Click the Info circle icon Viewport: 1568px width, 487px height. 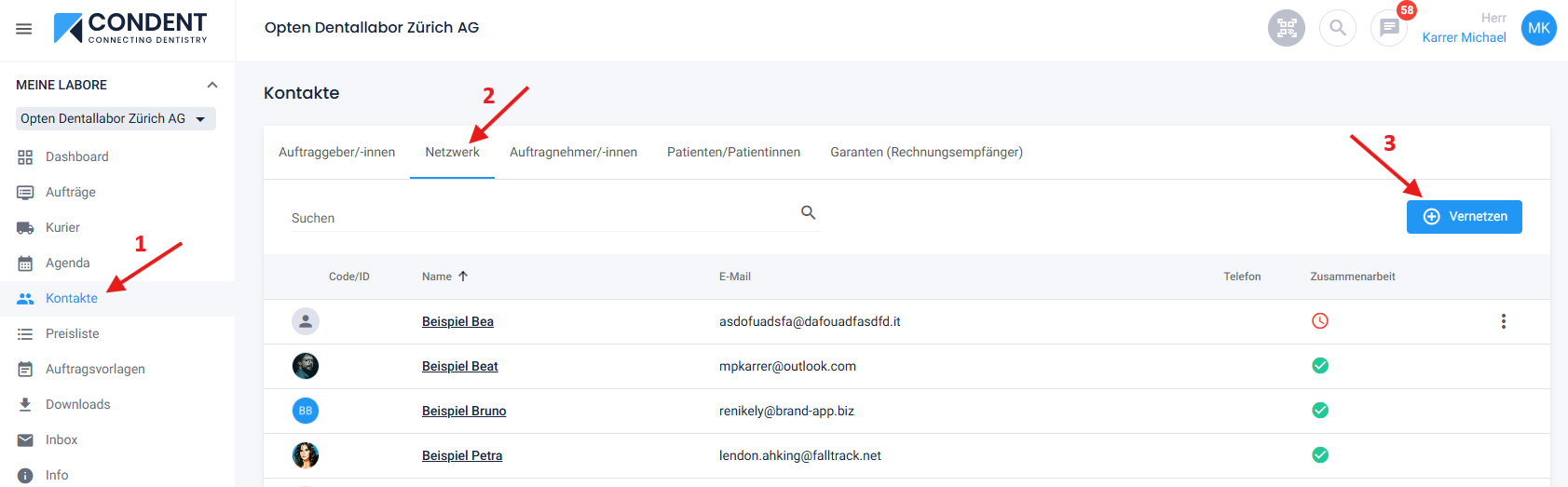pyautogui.click(x=25, y=476)
